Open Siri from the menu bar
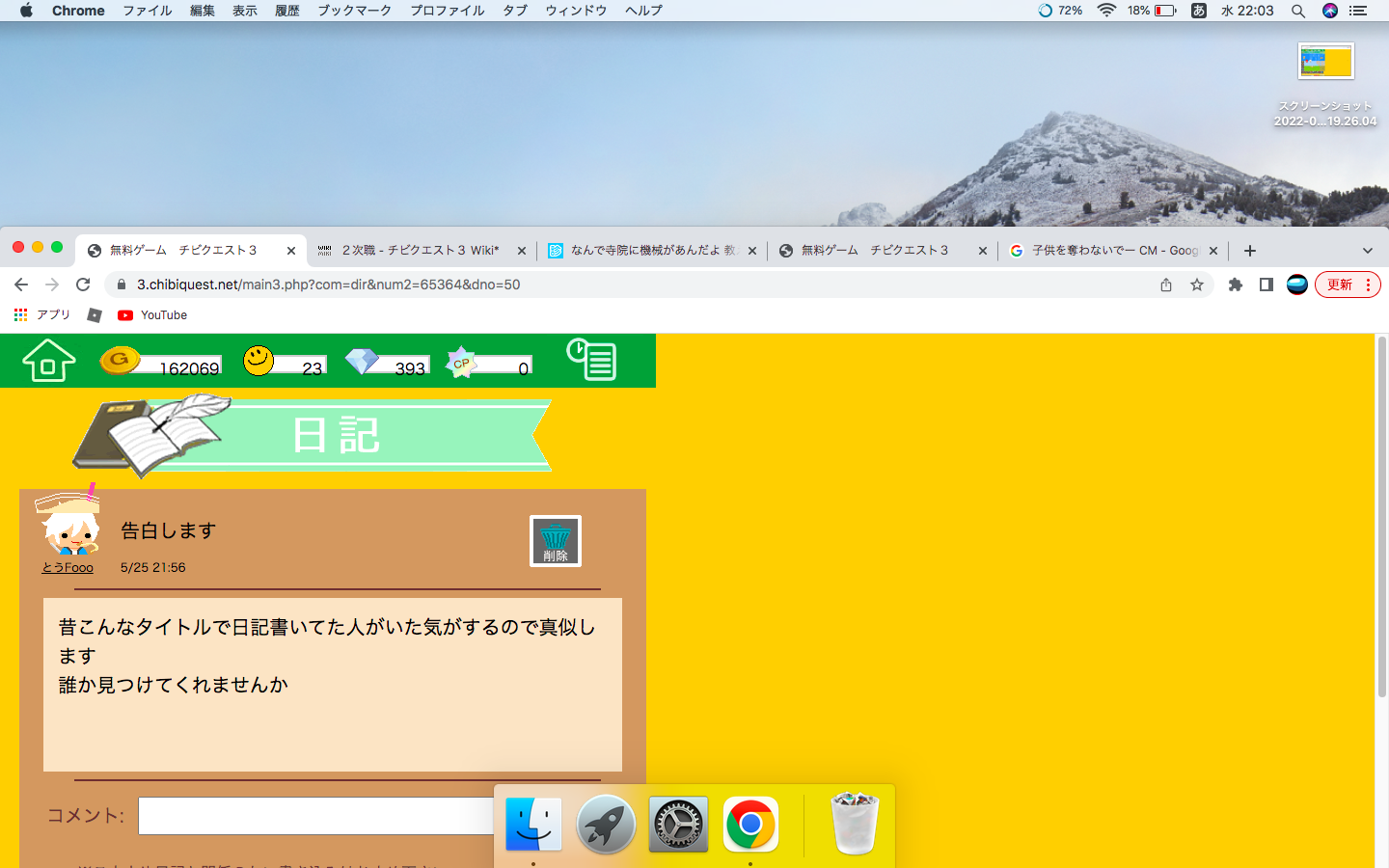 (x=1330, y=11)
